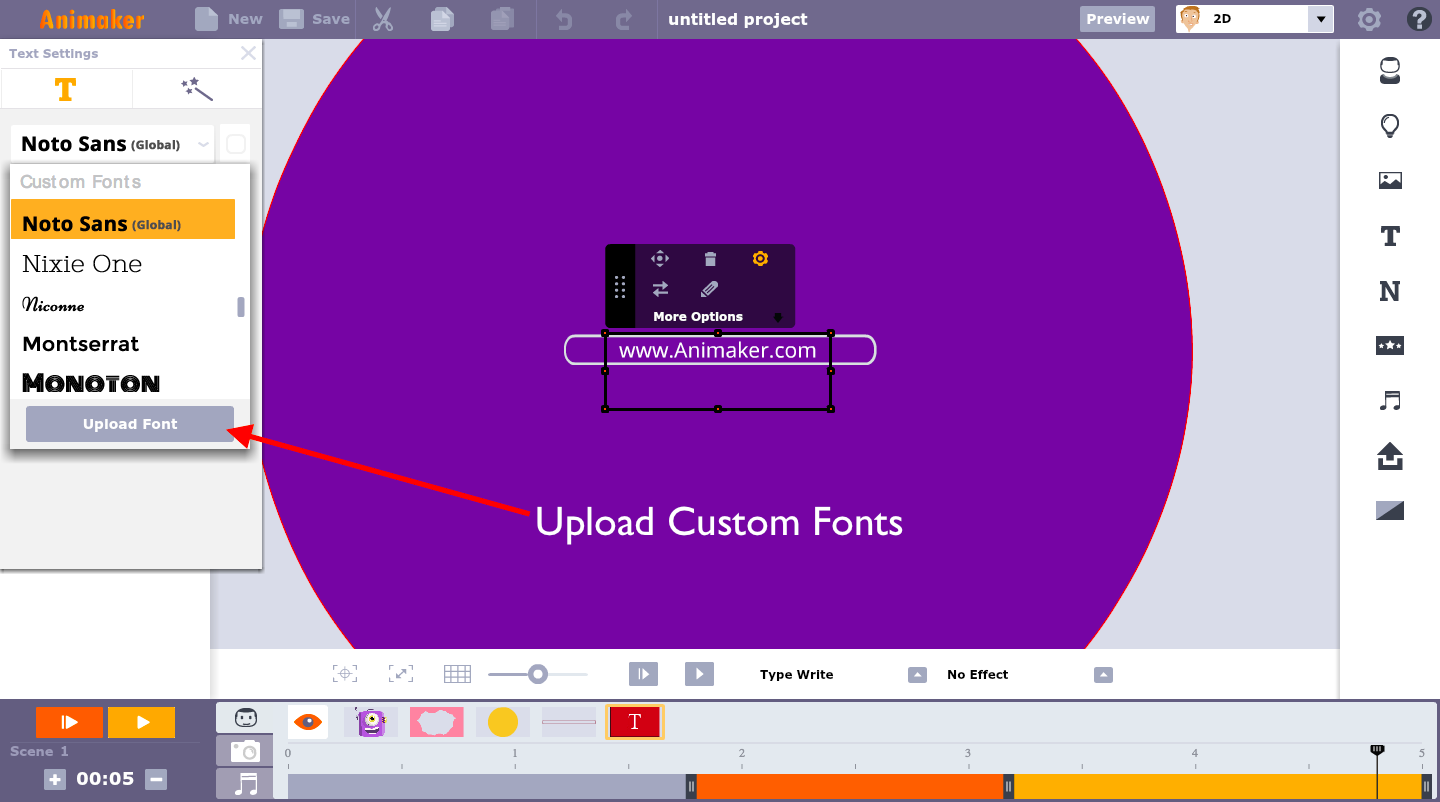Open the Sound music note library
The height and width of the screenshot is (802, 1440).
[x=1390, y=401]
